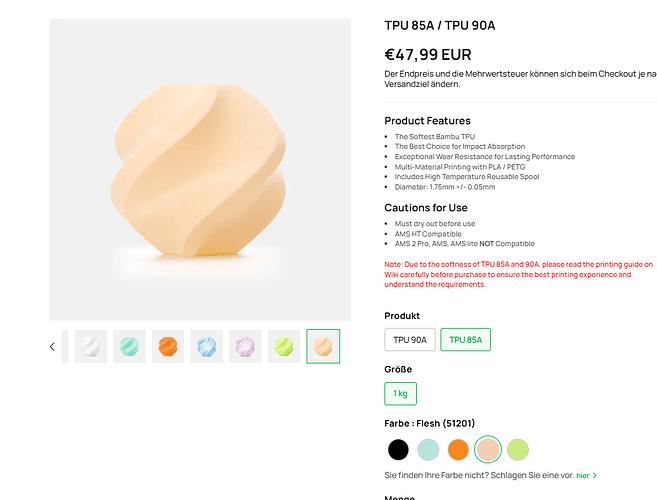
Task: Select the orange filament thumbnail
Action: [168, 346]
